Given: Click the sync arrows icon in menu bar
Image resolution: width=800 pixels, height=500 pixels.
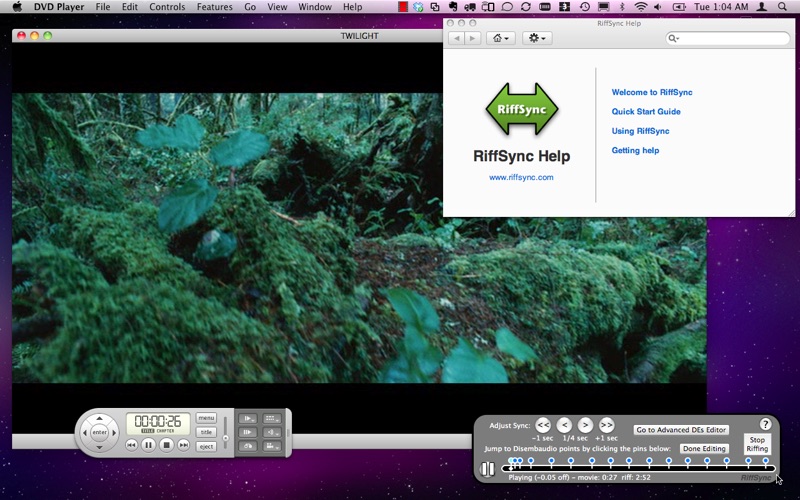Looking at the screenshot, I should click(x=526, y=7).
